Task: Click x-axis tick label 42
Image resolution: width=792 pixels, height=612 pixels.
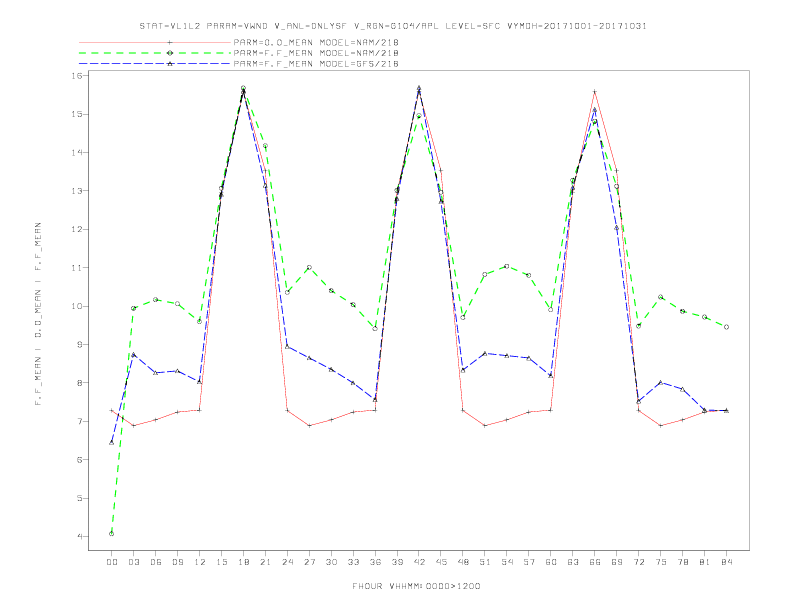Action: 419,562
